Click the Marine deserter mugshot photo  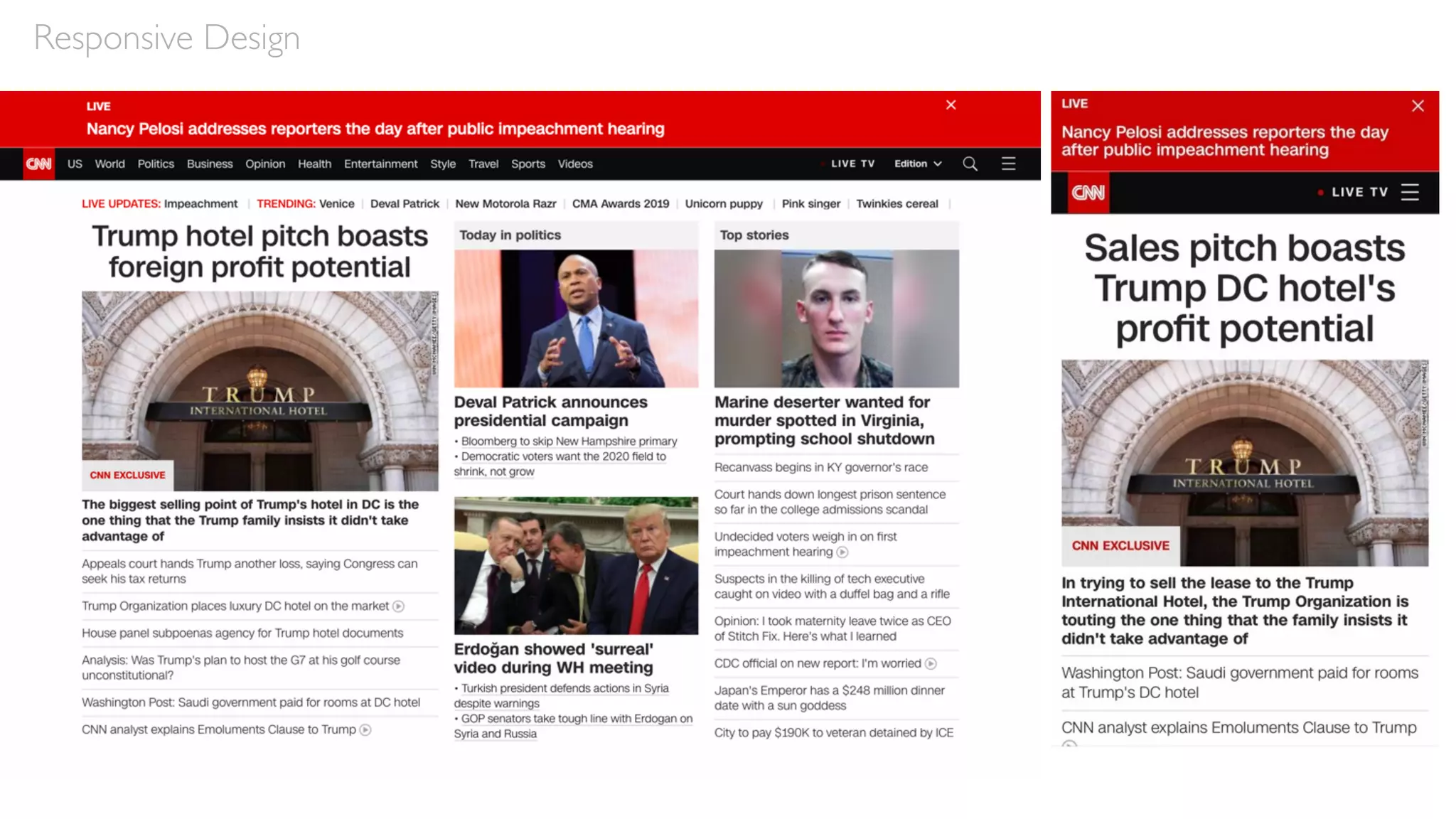pos(836,318)
